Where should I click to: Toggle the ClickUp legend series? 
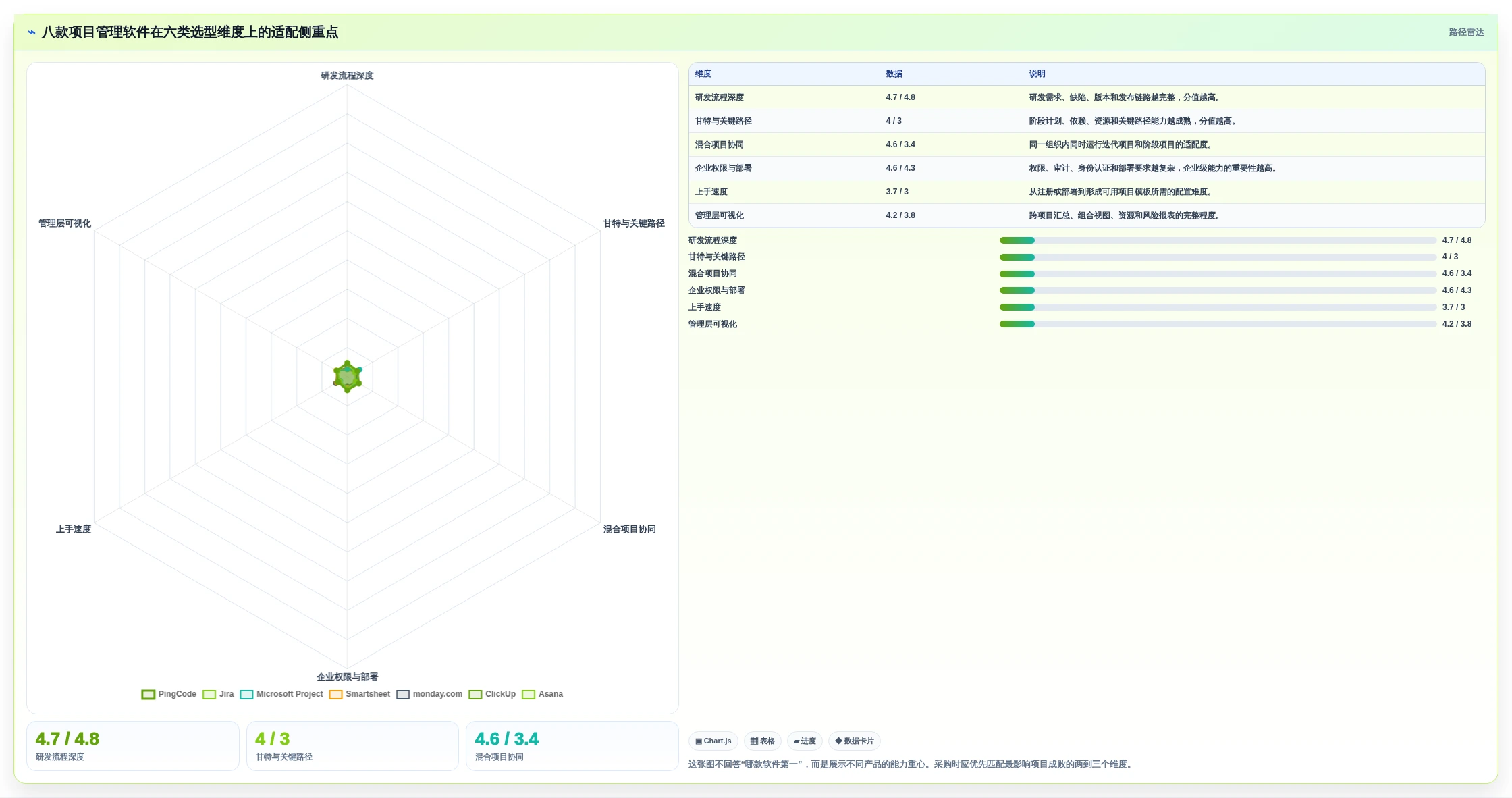(492, 694)
